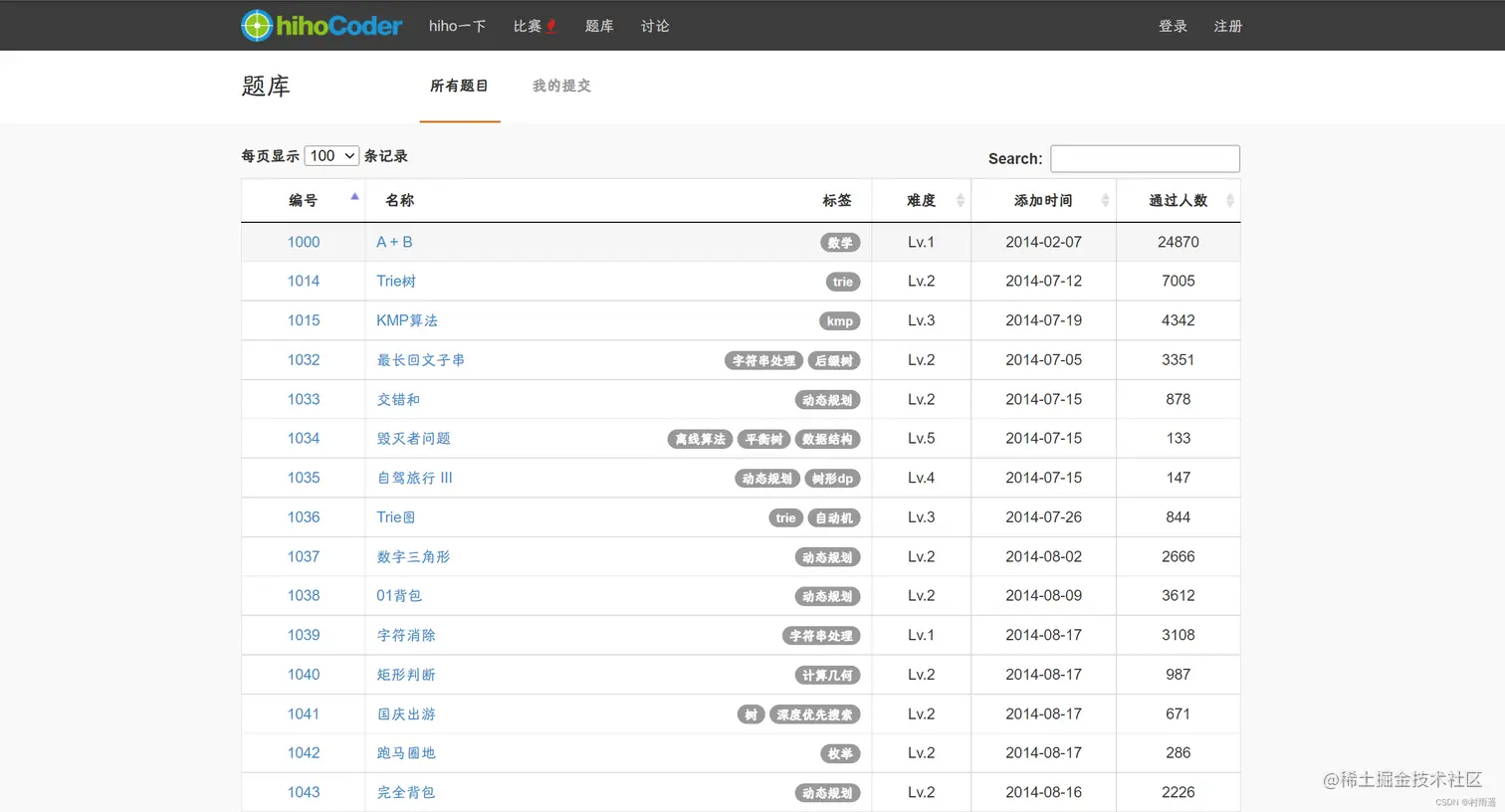Open the 最长回文子串 problem

coord(421,359)
